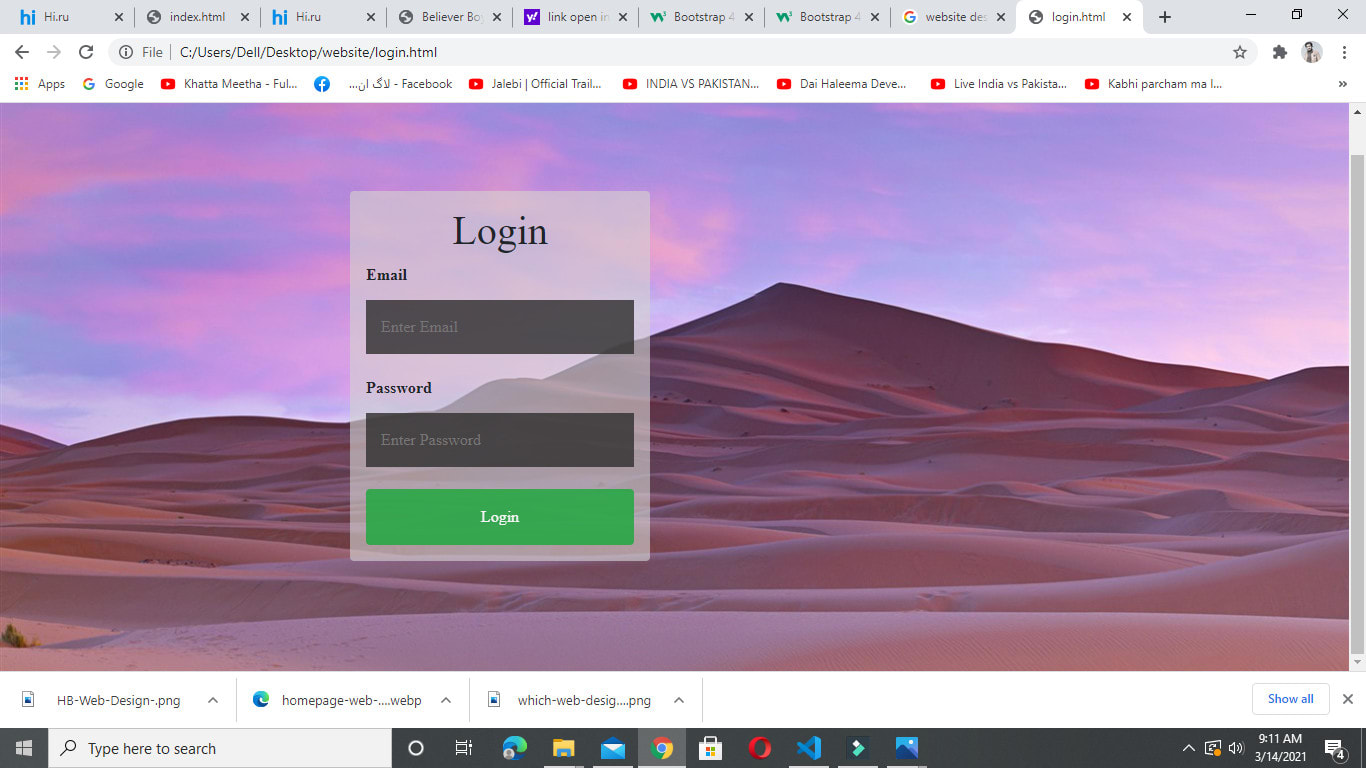Open a new tab with plus button

point(1164,17)
